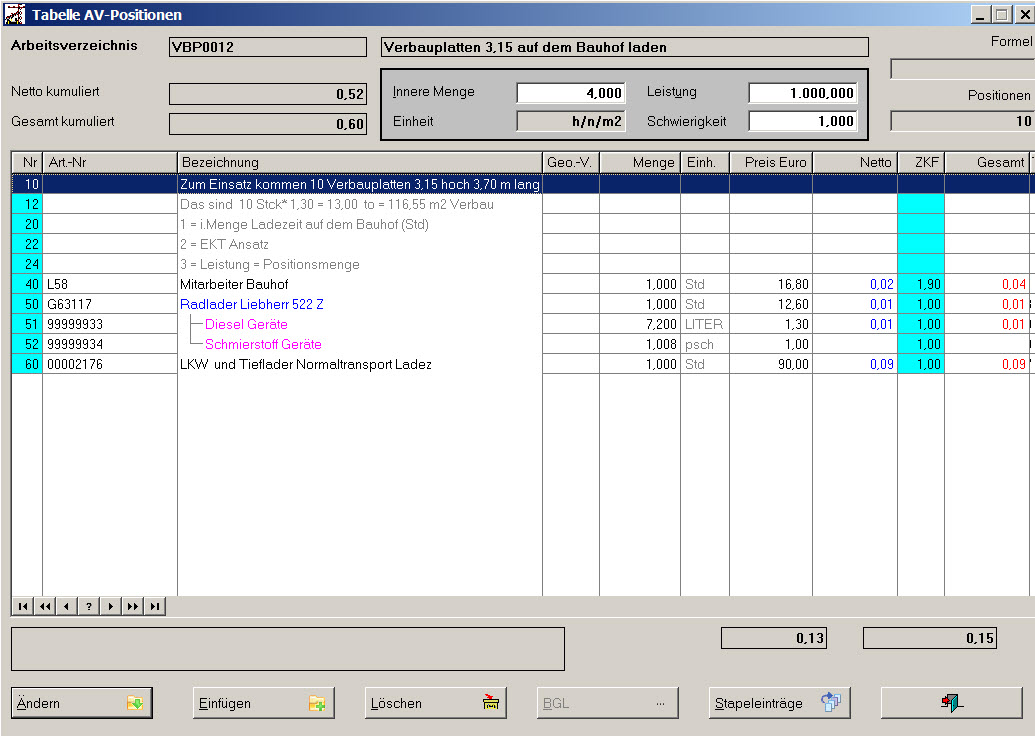Jump to first record navigation arrow
The image size is (1035, 736).
(x=22, y=606)
